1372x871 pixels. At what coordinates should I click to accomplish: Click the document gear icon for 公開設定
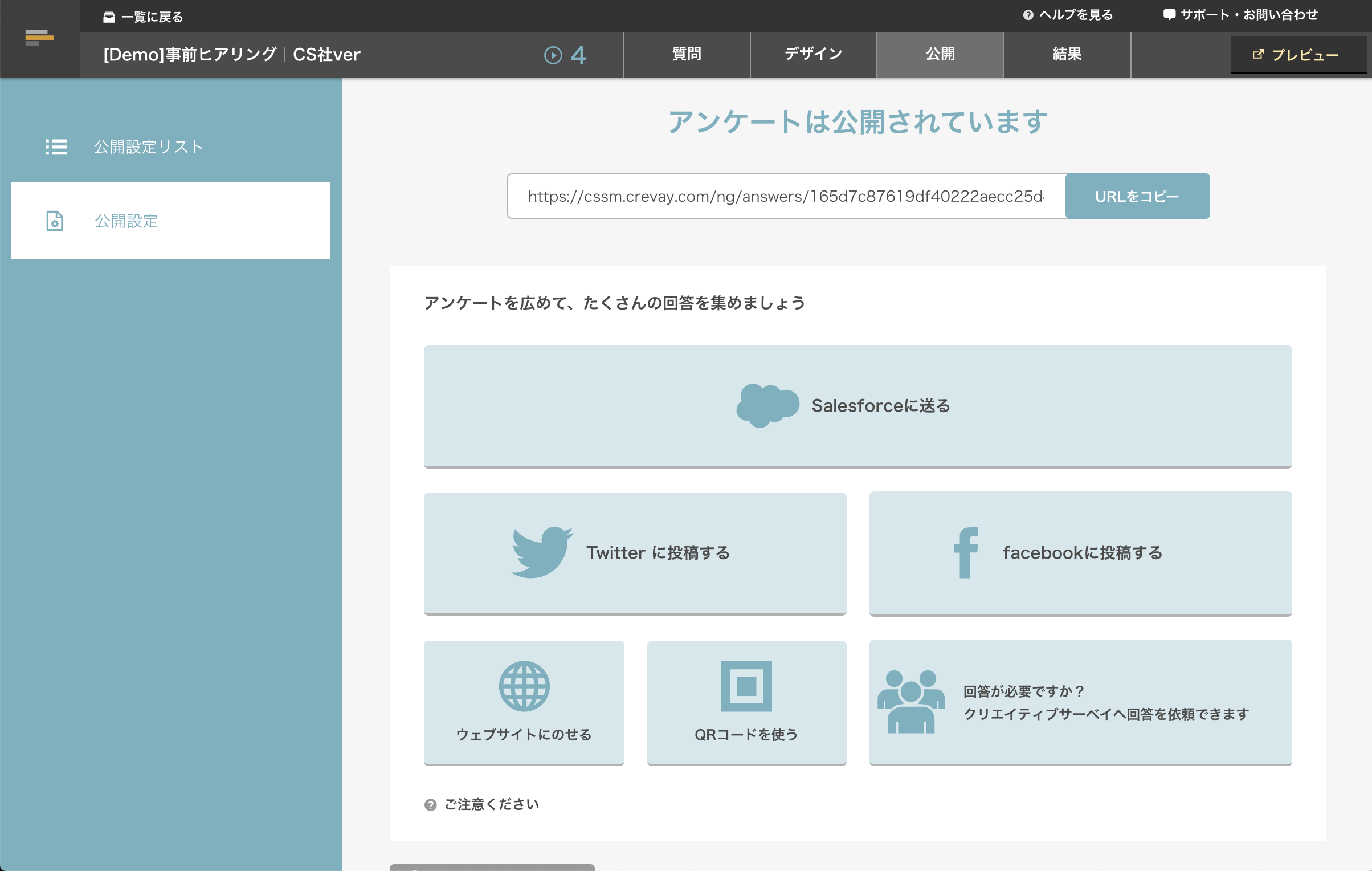coord(55,221)
